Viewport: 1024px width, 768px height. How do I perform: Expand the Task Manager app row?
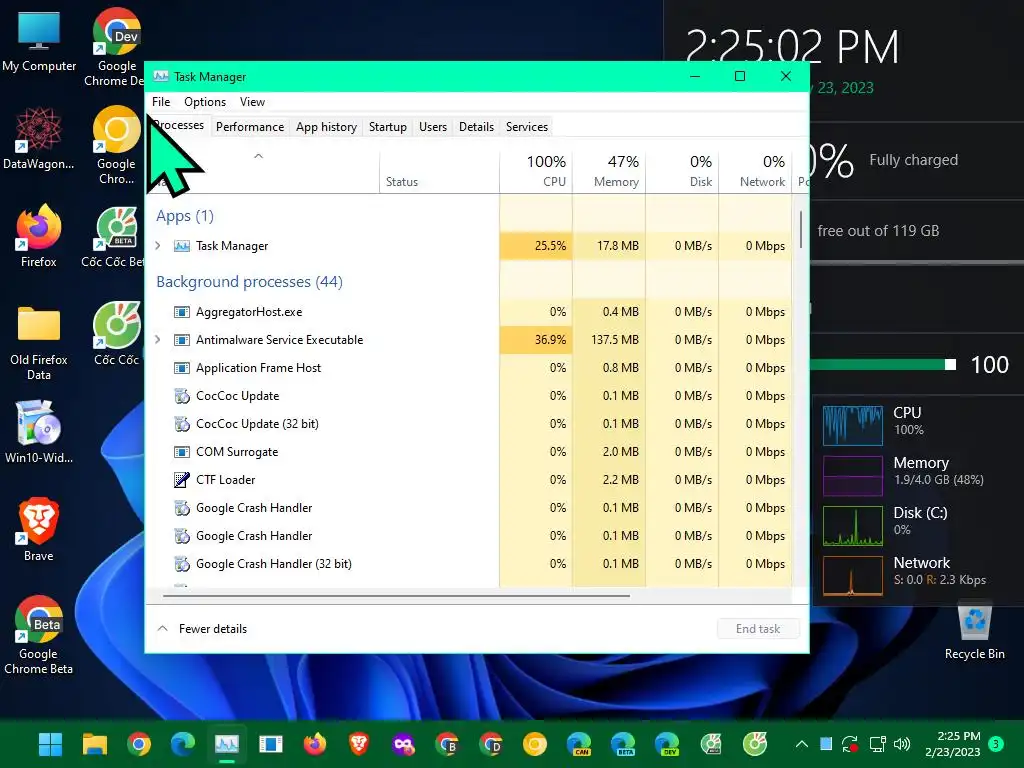tap(158, 246)
